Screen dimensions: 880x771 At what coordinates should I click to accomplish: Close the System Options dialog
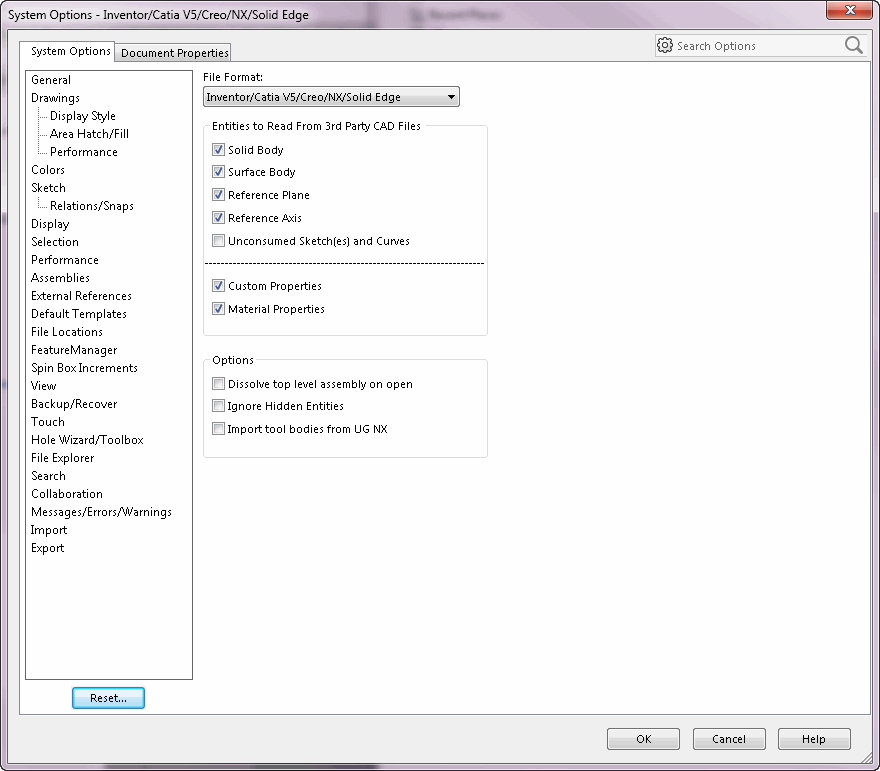850,10
